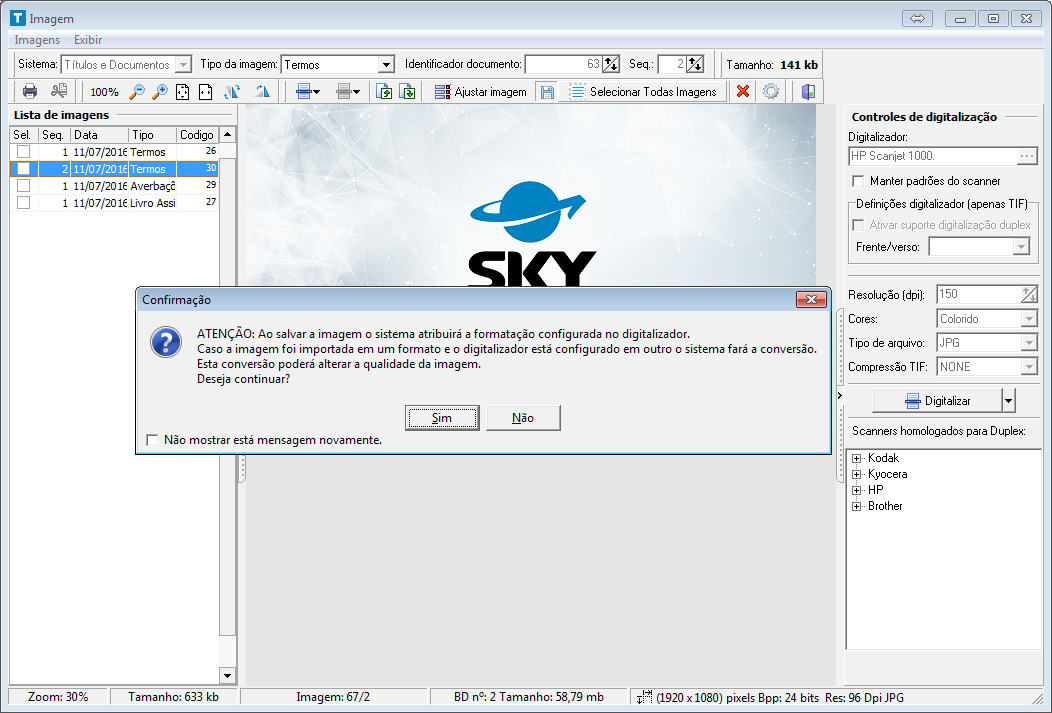The width and height of the screenshot is (1052, 713).
Task: Click the blue question mark icon in dialog
Action: click(166, 342)
